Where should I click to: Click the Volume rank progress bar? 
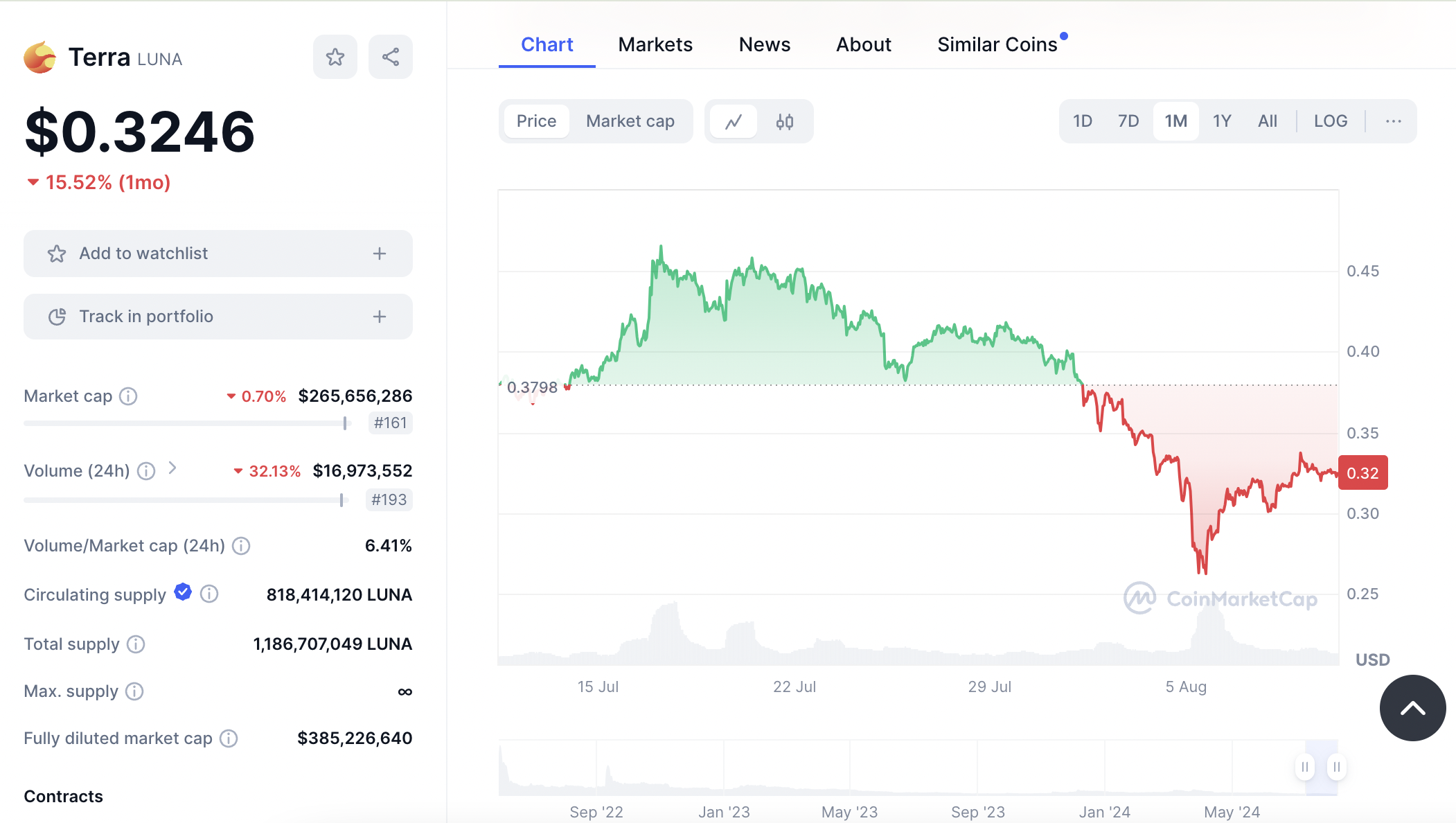(x=186, y=500)
